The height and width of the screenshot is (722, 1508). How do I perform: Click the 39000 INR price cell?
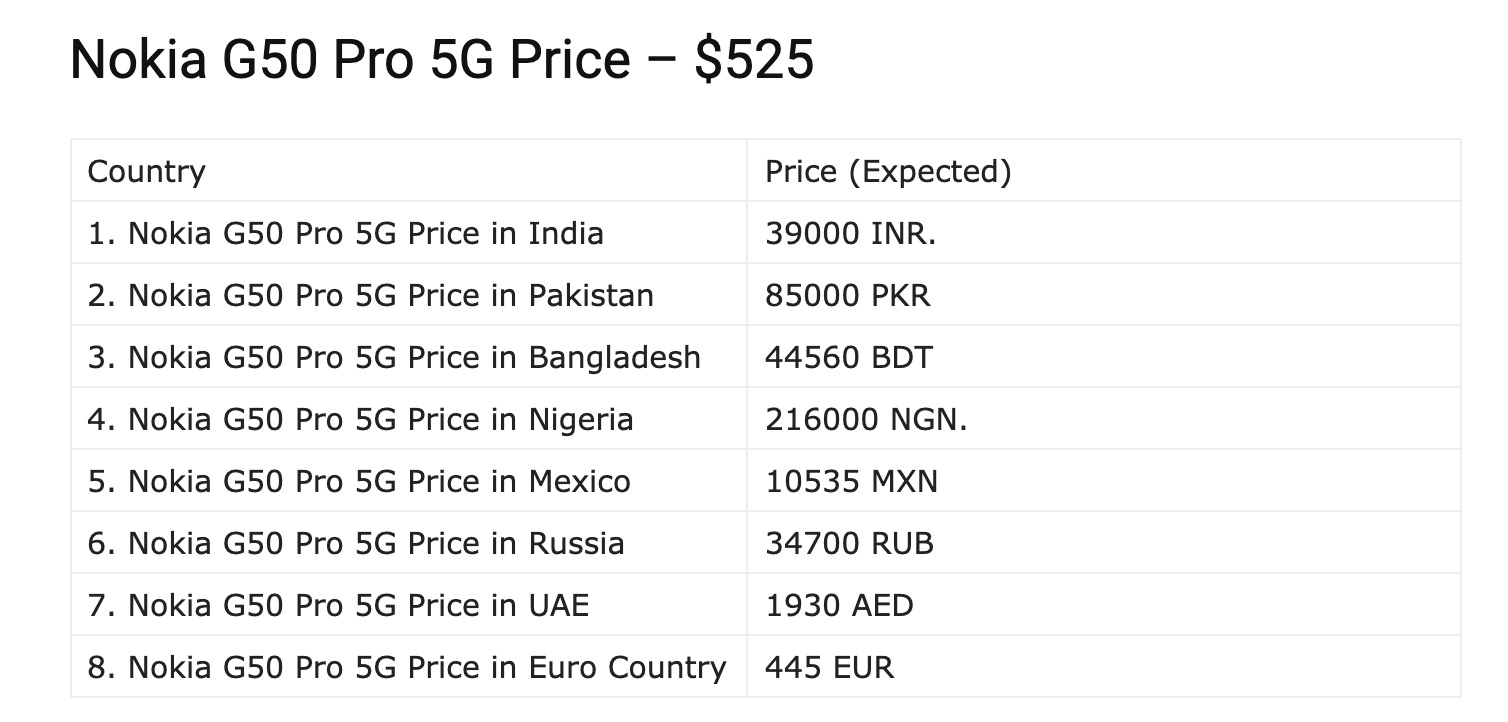(x=850, y=234)
